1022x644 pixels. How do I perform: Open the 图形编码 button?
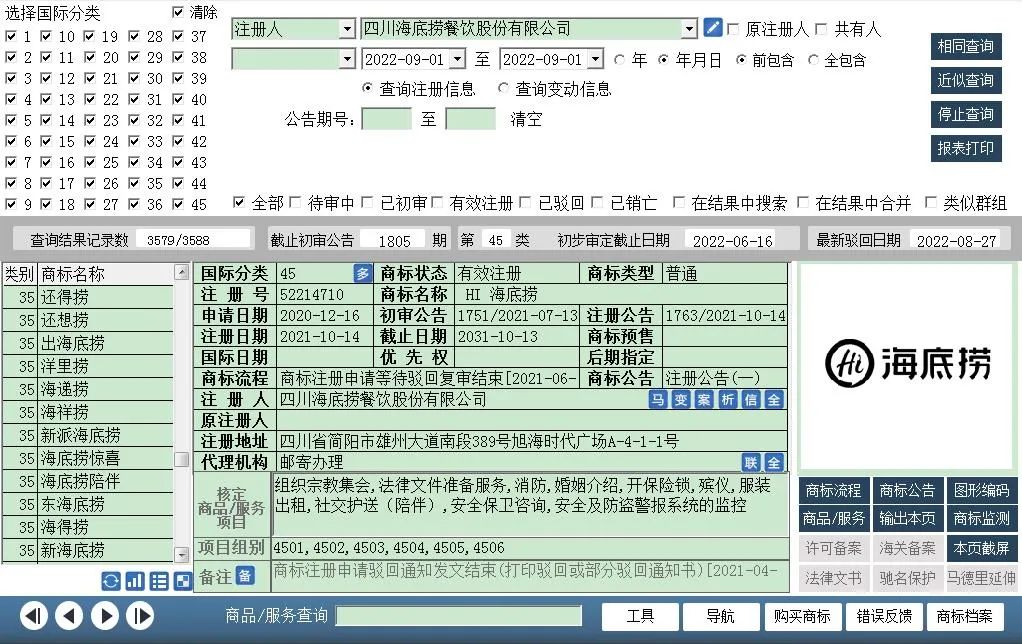(x=982, y=490)
